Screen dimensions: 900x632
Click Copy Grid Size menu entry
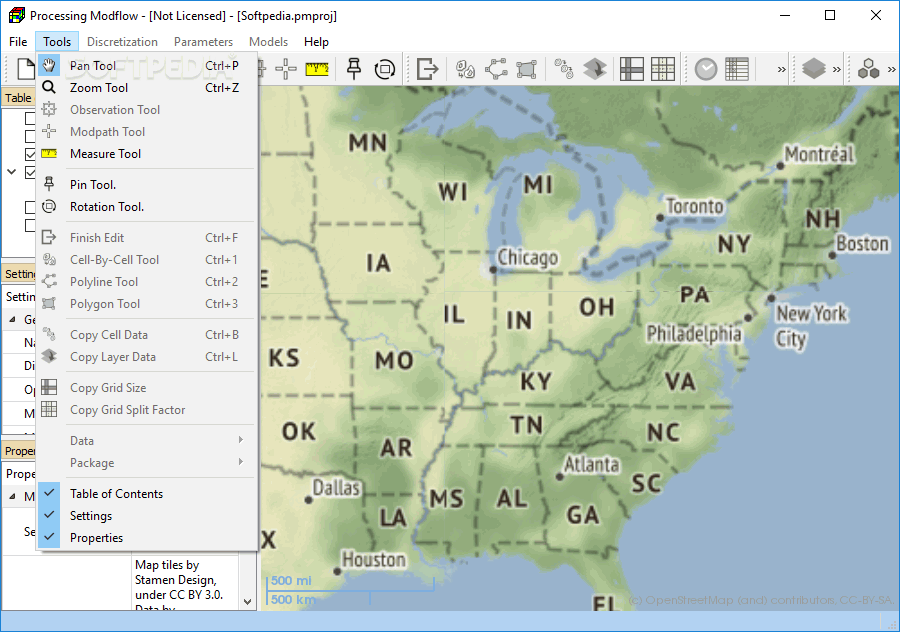148,387
